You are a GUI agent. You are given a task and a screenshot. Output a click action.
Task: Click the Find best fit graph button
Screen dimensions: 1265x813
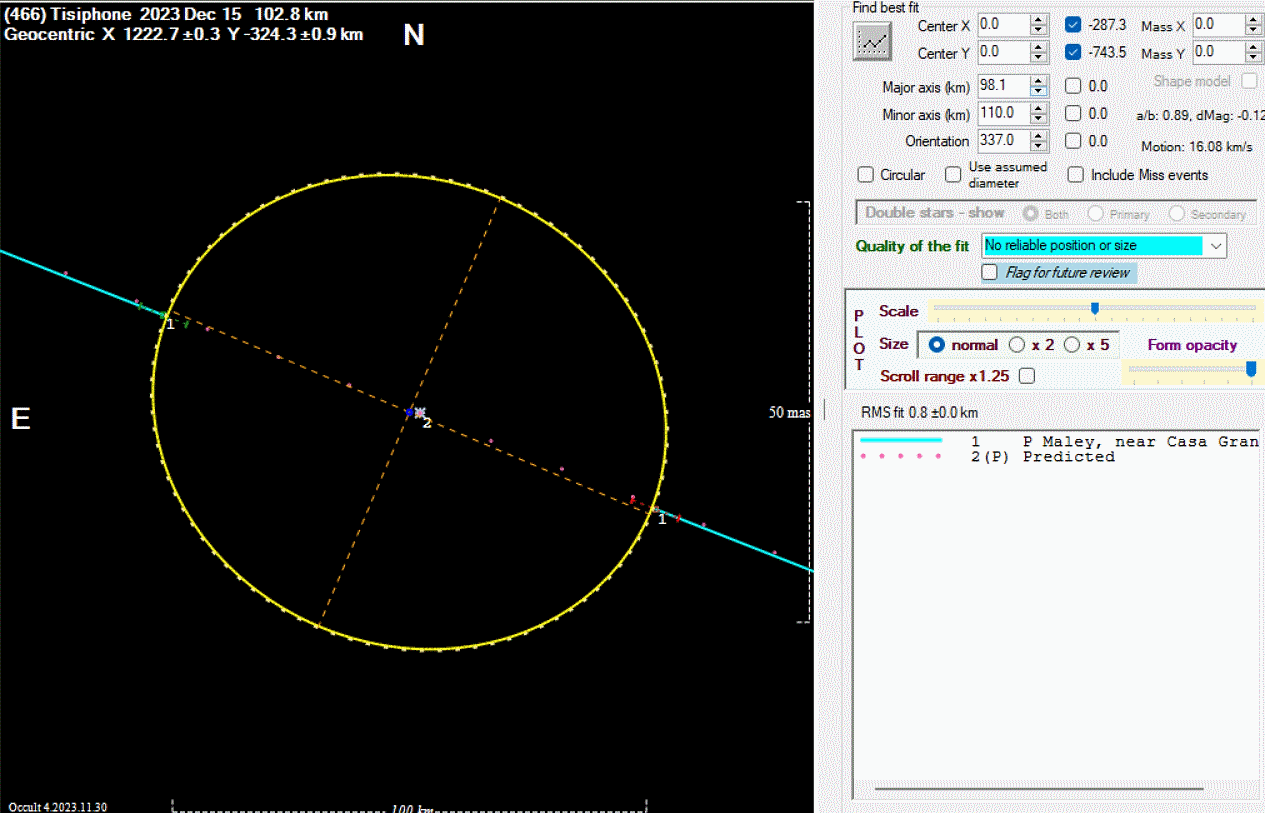click(872, 41)
